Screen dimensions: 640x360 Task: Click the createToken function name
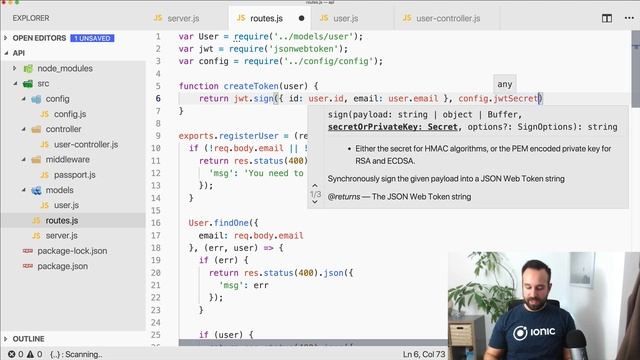(251, 86)
